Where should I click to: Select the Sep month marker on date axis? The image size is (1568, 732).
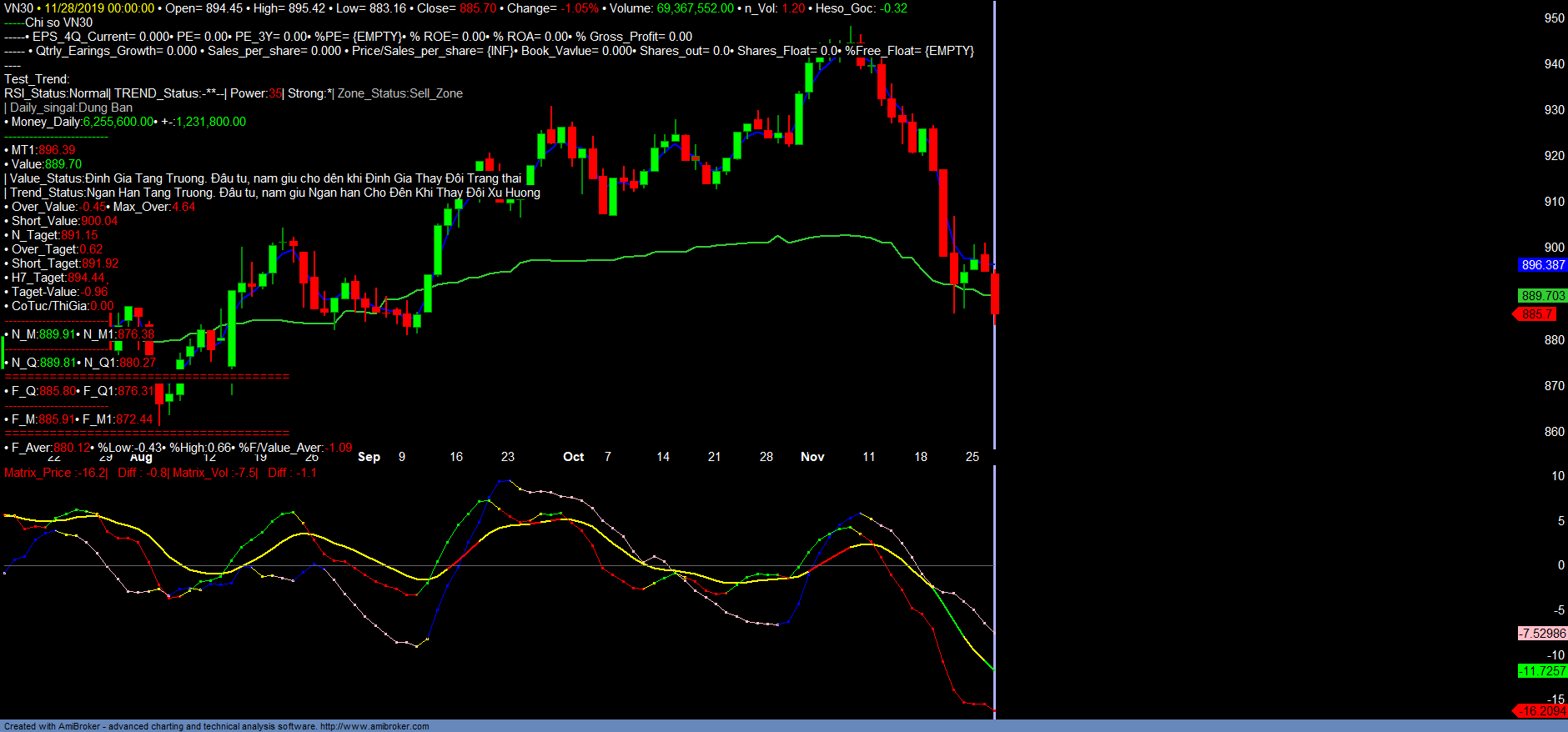tap(369, 457)
